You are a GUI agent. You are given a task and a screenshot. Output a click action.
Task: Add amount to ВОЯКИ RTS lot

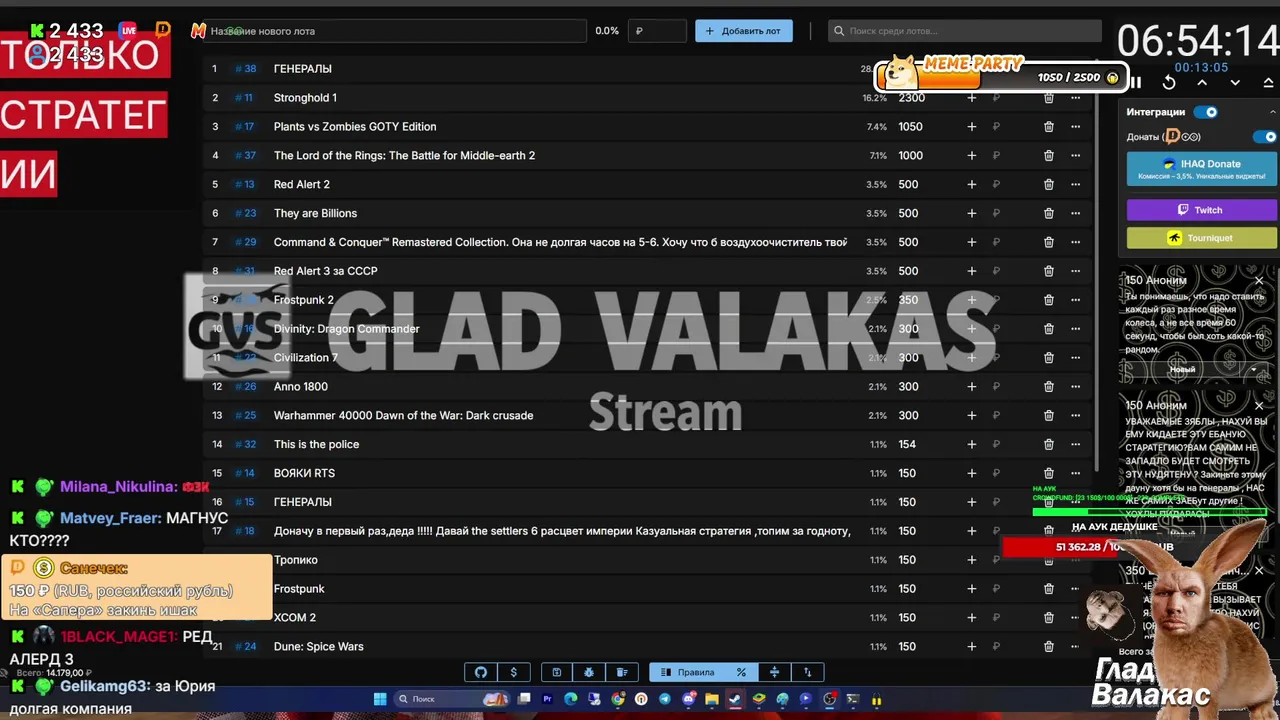click(x=971, y=473)
